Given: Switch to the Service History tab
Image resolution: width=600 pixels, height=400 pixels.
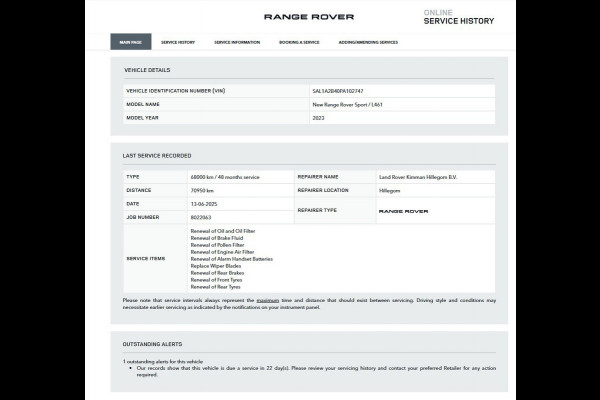Looking at the screenshot, I should pos(178,42).
